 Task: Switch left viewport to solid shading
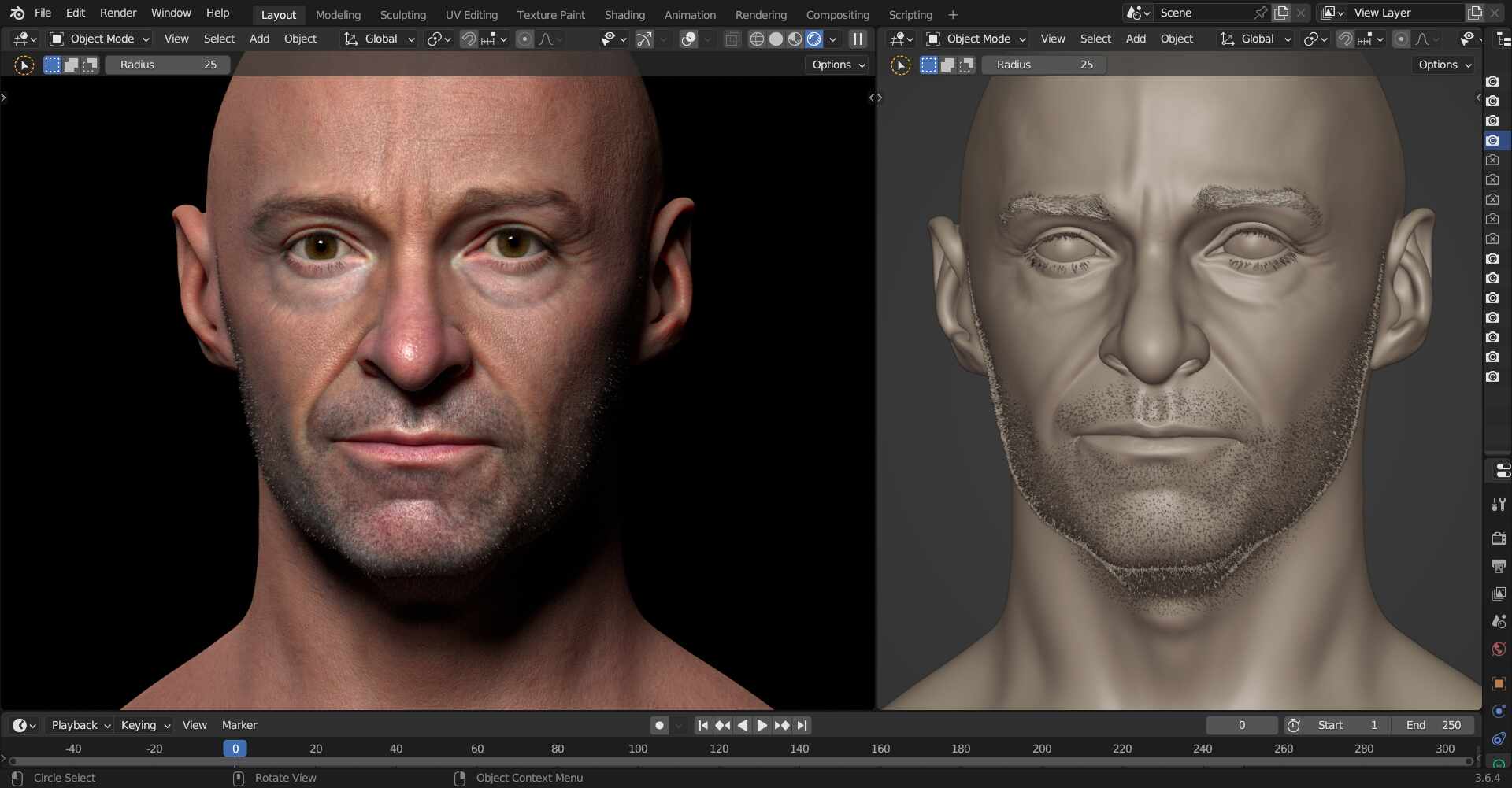coord(776,39)
